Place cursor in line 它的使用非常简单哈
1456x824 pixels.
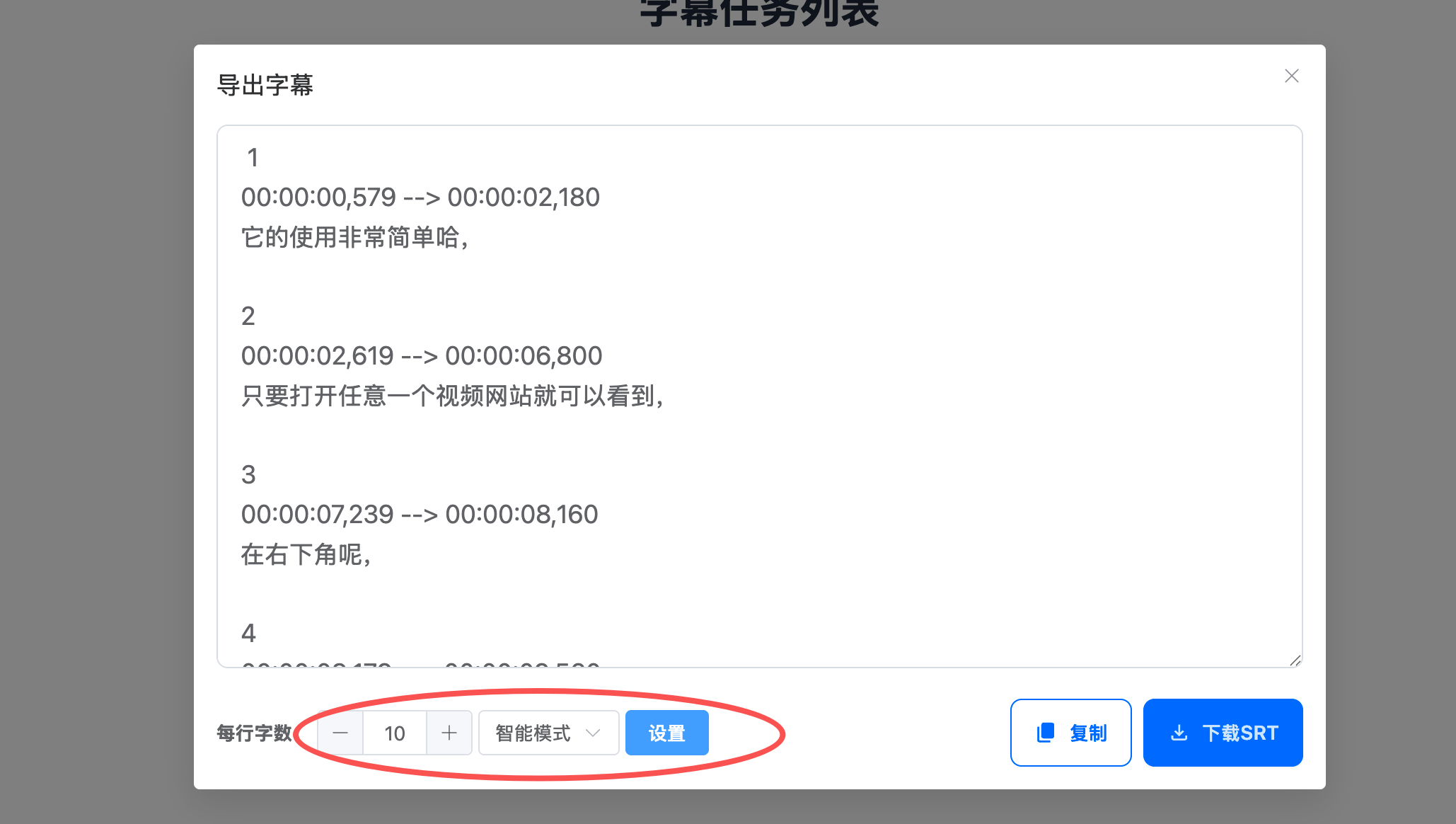click(354, 237)
